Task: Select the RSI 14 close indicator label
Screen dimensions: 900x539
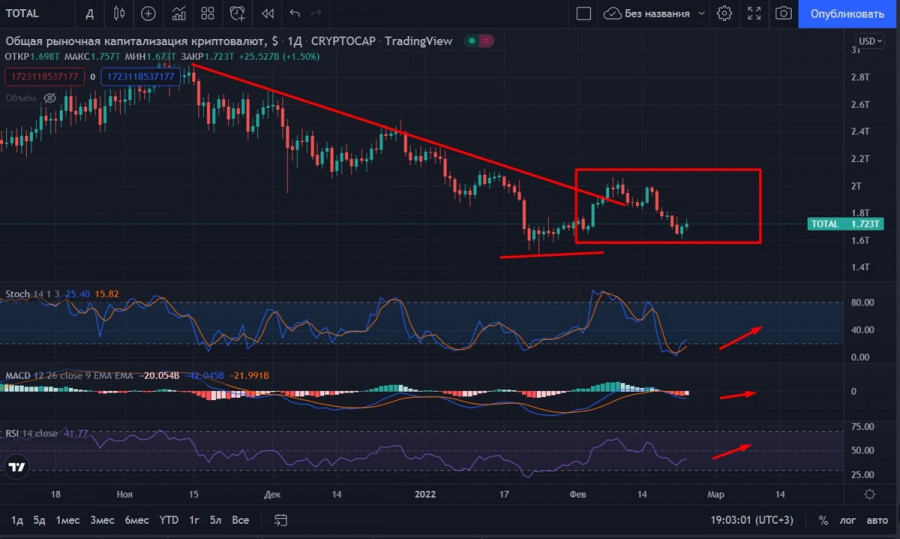Action: point(31,433)
